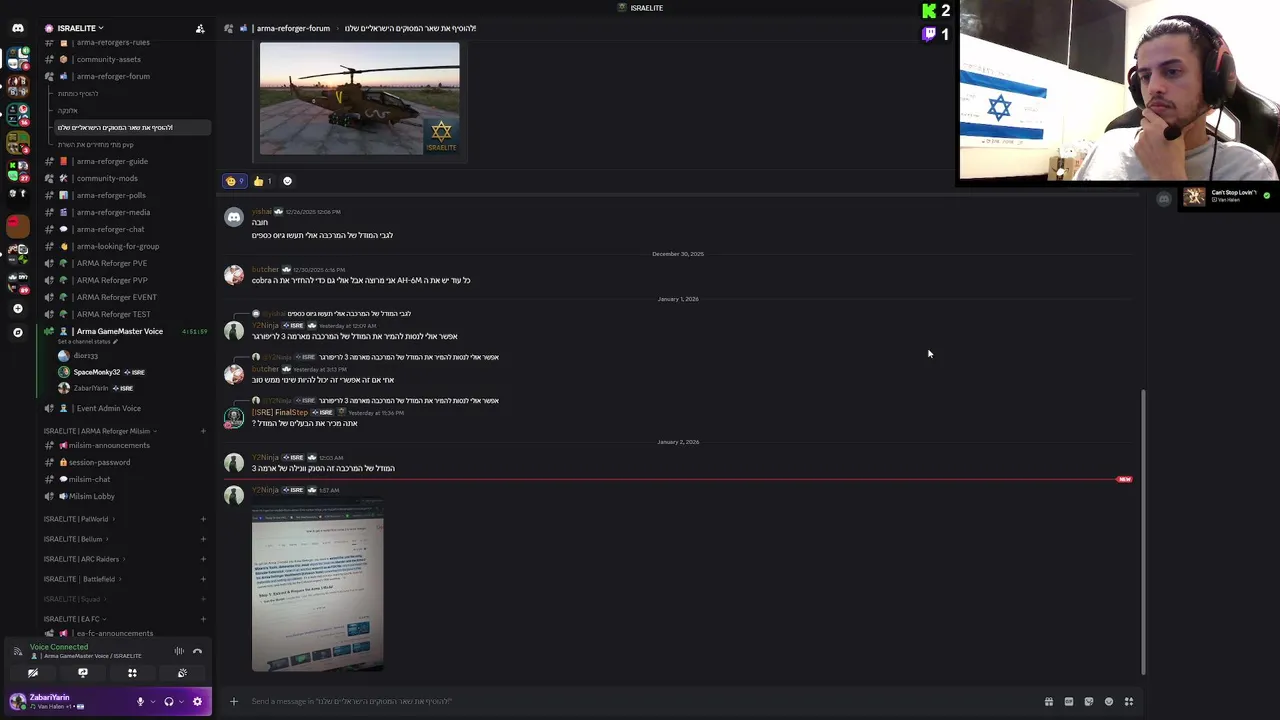Click FinalStep username in the thread
The width and height of the screenshot is (1280, 720).
tap(280, 412)
